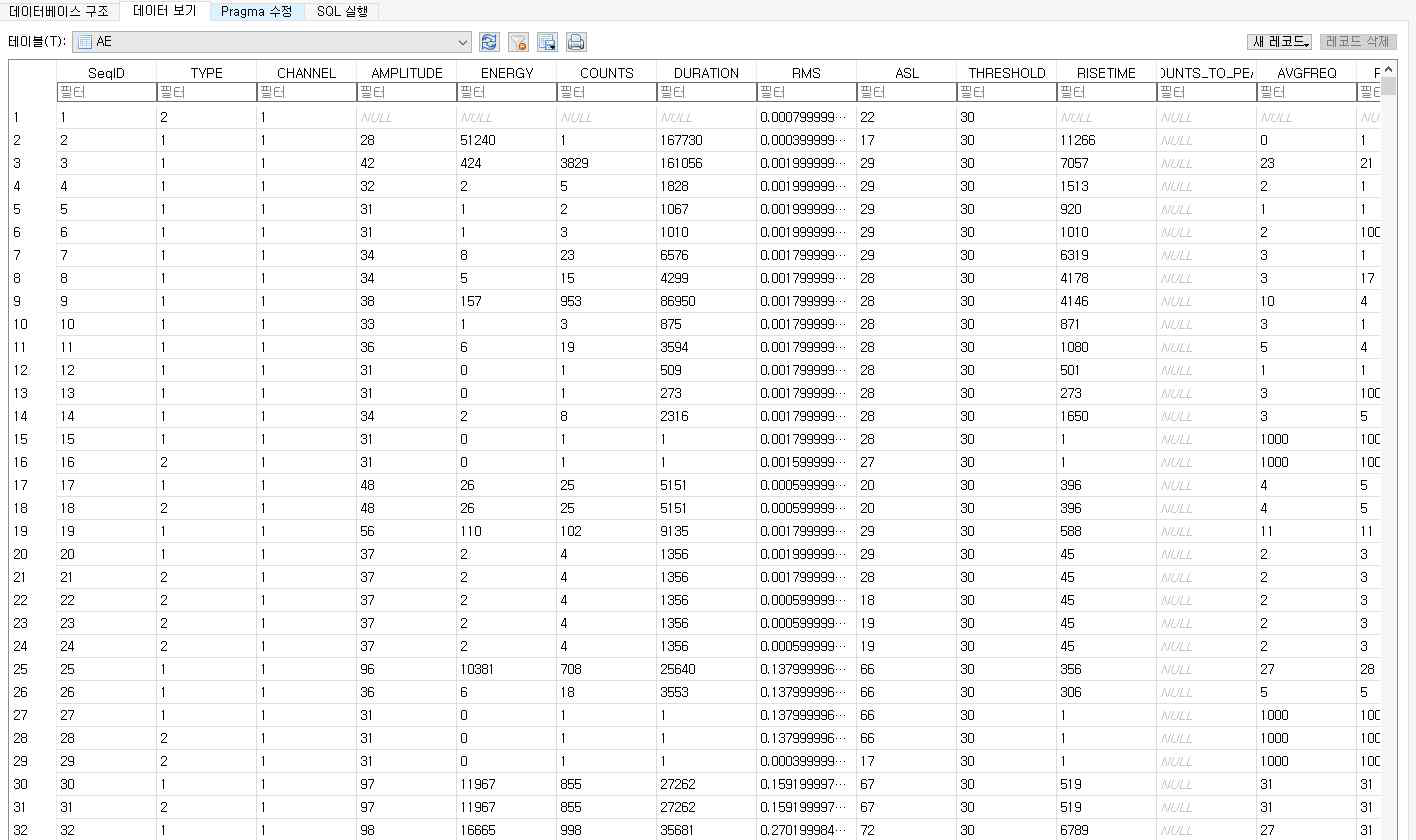The image size is (1416, 840).
Task: Select the 데이터 보기 tab
Action: (165, 11)
